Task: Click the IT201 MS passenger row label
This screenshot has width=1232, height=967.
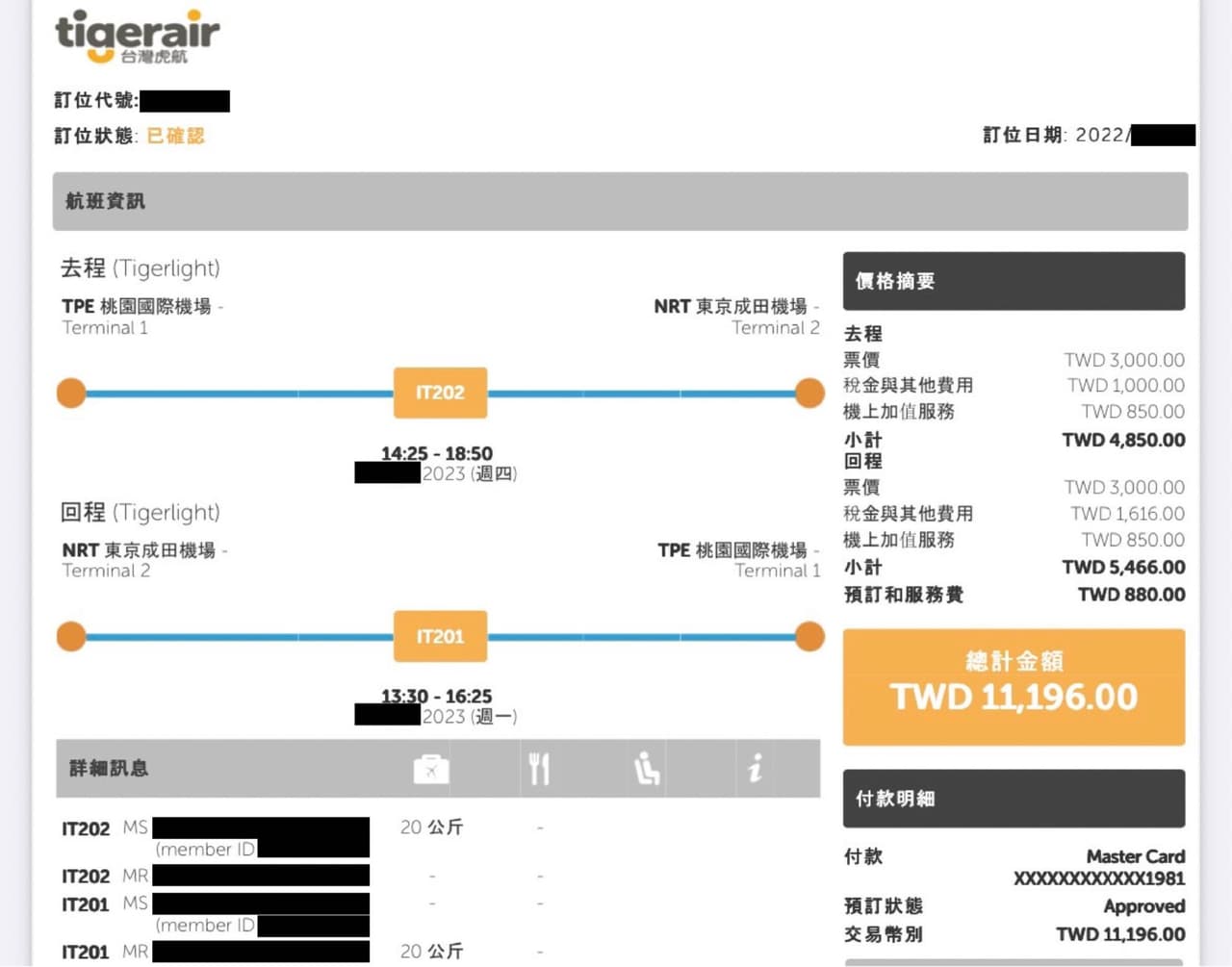Action: coord(105,904)
